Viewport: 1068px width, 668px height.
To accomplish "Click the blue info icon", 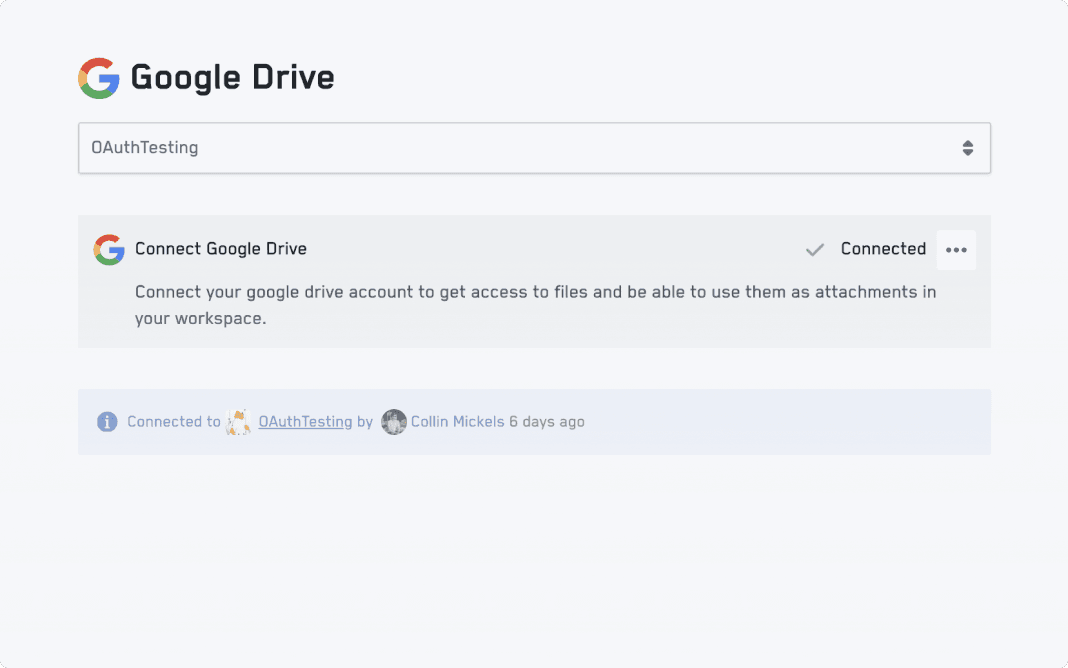I will click(107, 422).
